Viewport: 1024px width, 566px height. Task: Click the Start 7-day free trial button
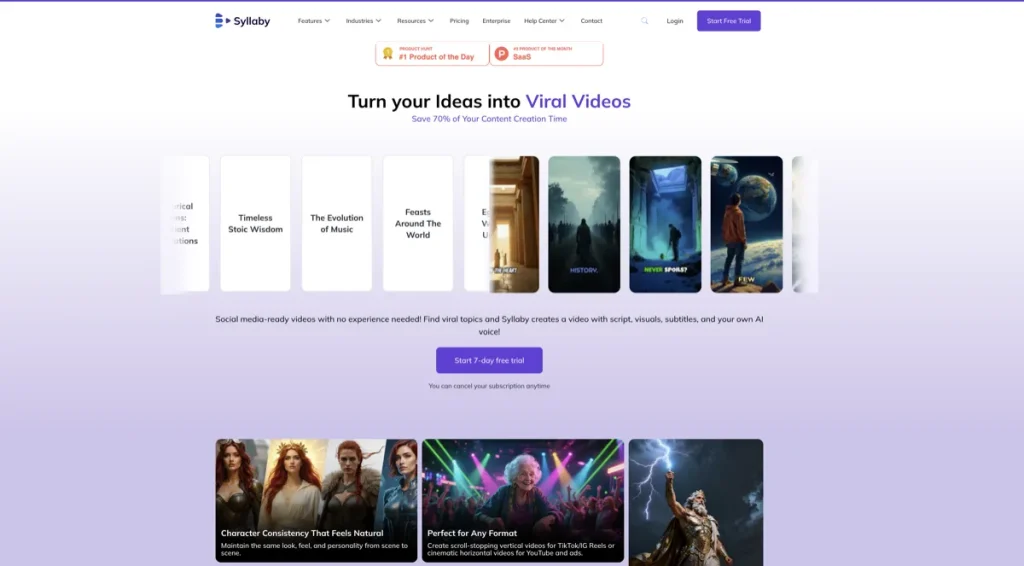(x=489, y=360)
